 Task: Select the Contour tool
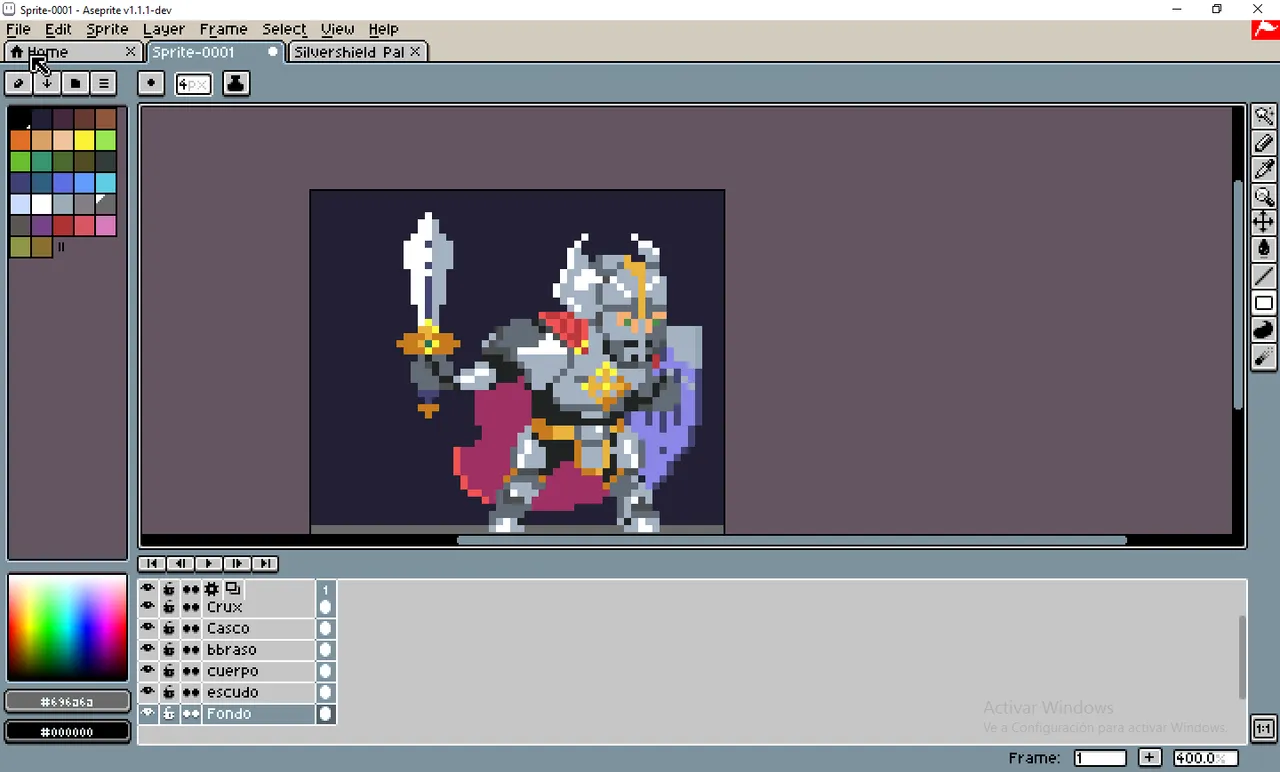tap(1264, 330)
